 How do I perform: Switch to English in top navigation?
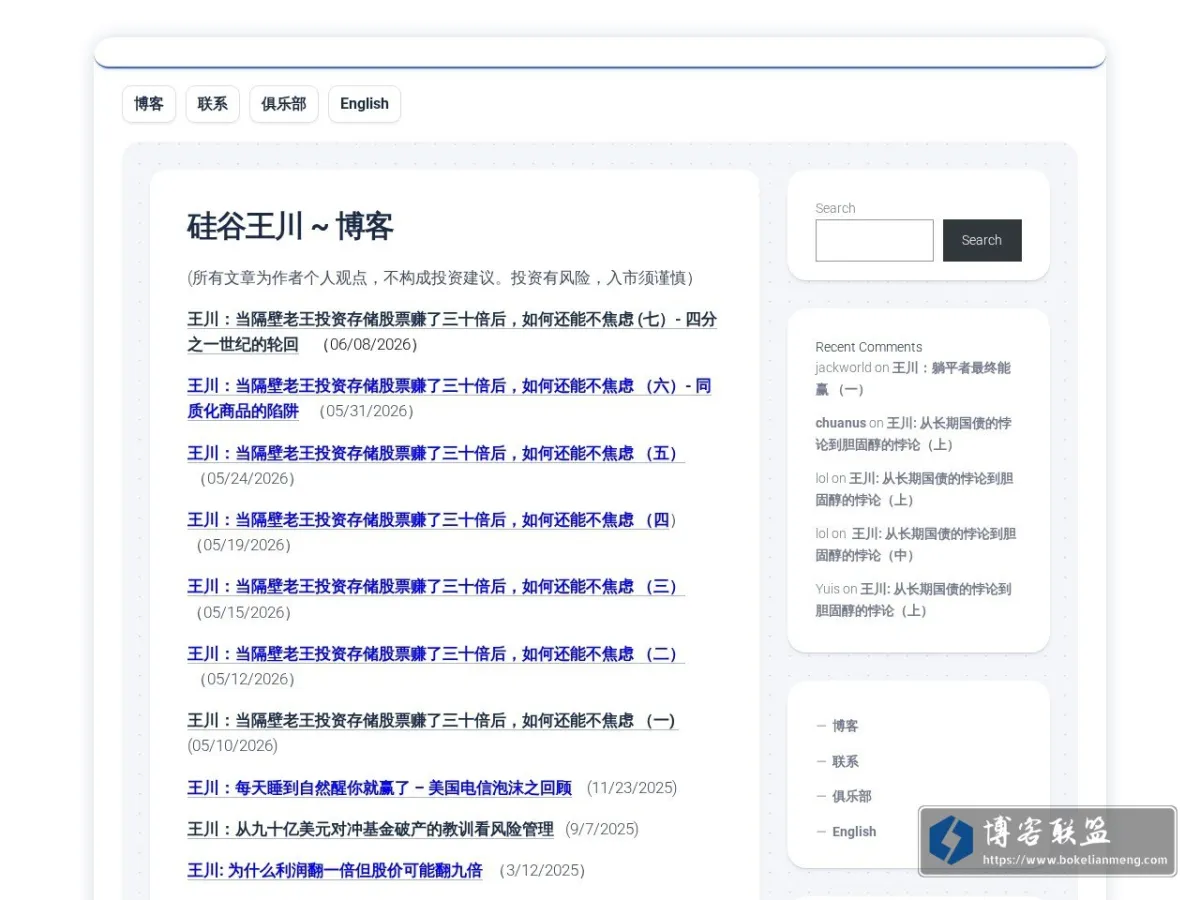coord(364,104)
